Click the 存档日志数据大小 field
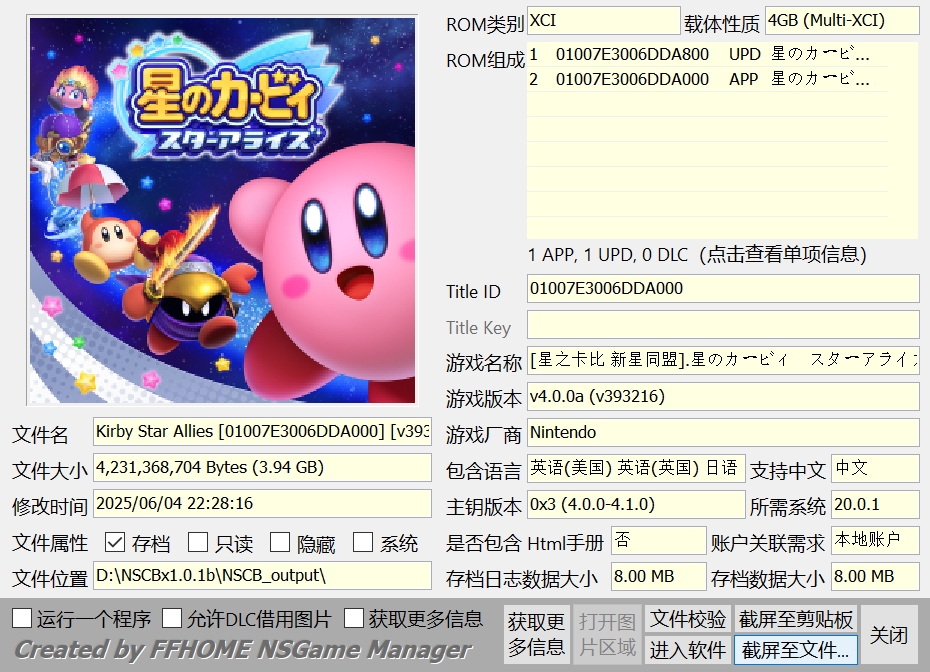Screen dimensions: 930x672 pos(659,577)
